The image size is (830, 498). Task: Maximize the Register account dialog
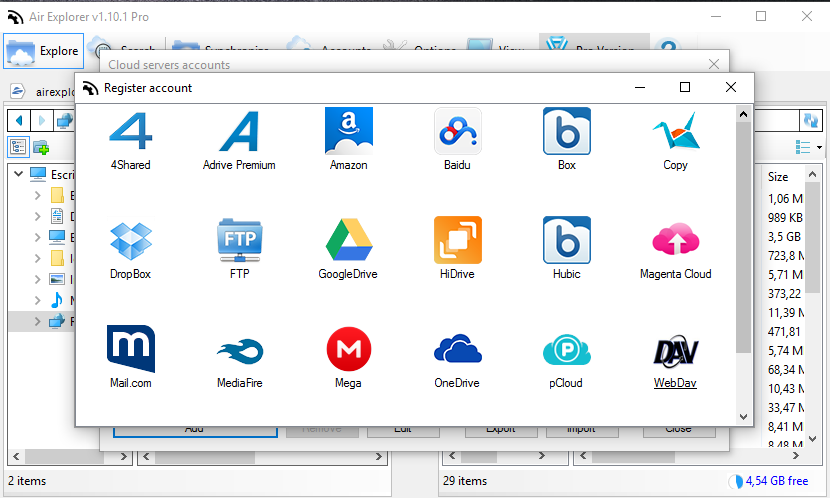pyautogui.click(x=685, y=87)
